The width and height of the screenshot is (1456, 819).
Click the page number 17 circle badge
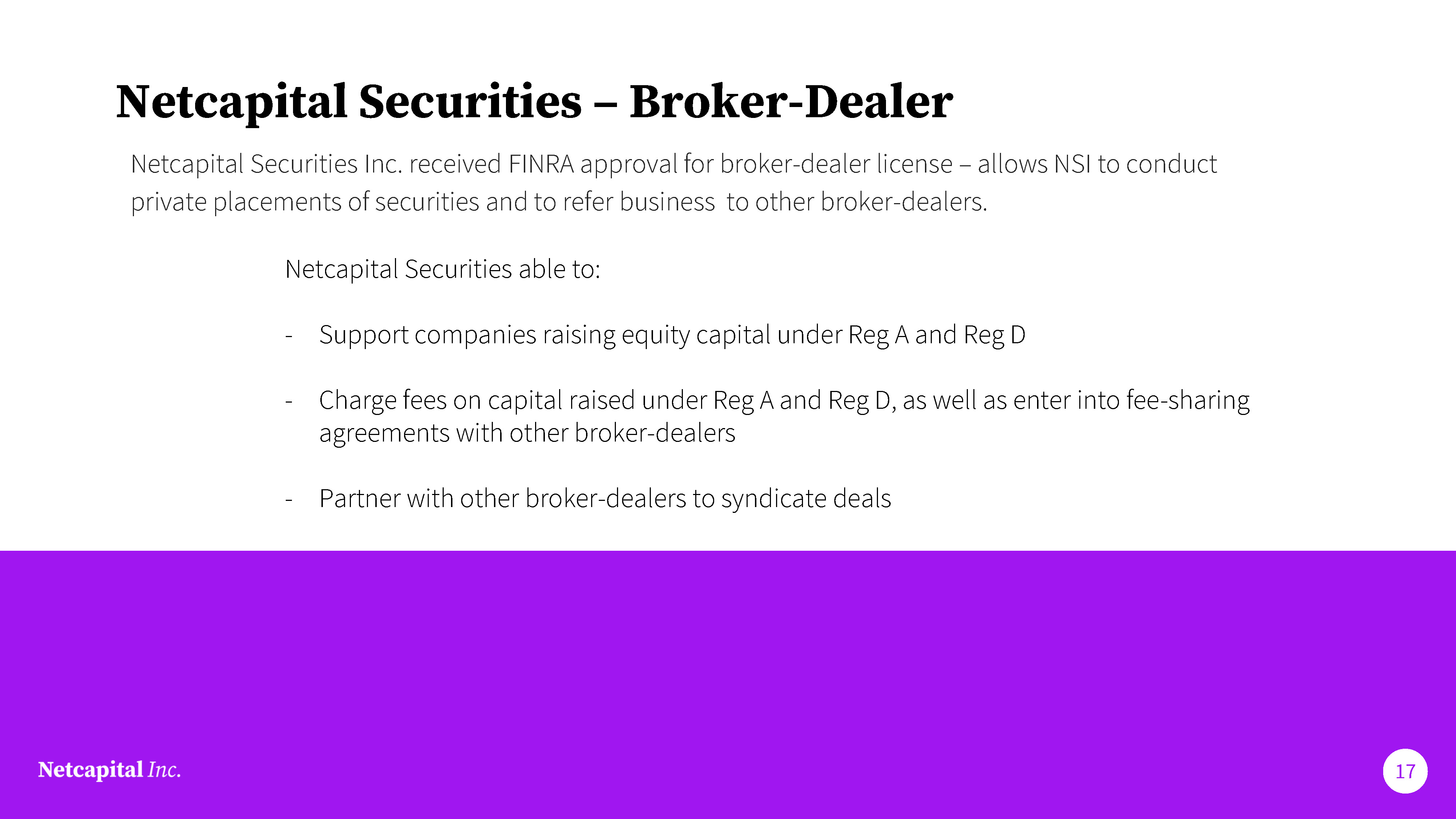click(1405, 771)
